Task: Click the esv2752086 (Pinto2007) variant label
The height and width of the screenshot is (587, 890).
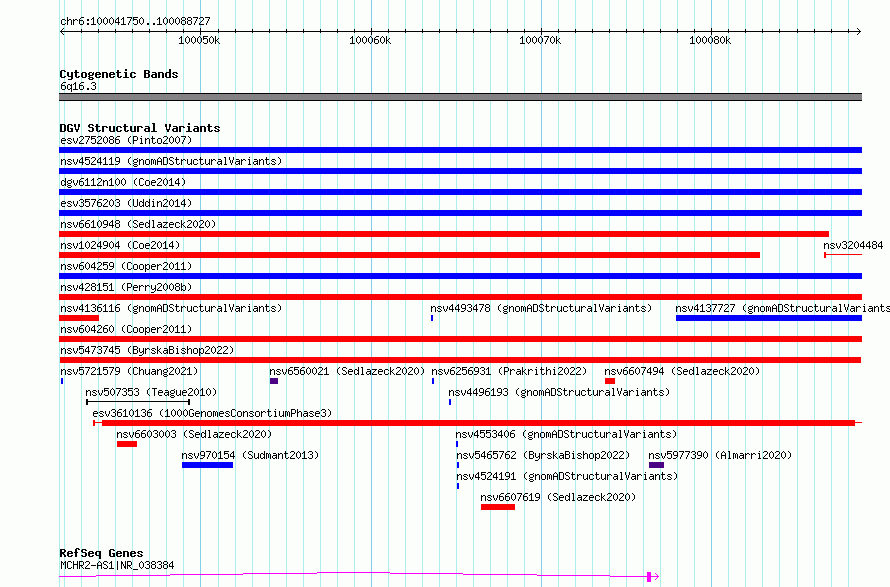Action: click(x=126, y=140)
